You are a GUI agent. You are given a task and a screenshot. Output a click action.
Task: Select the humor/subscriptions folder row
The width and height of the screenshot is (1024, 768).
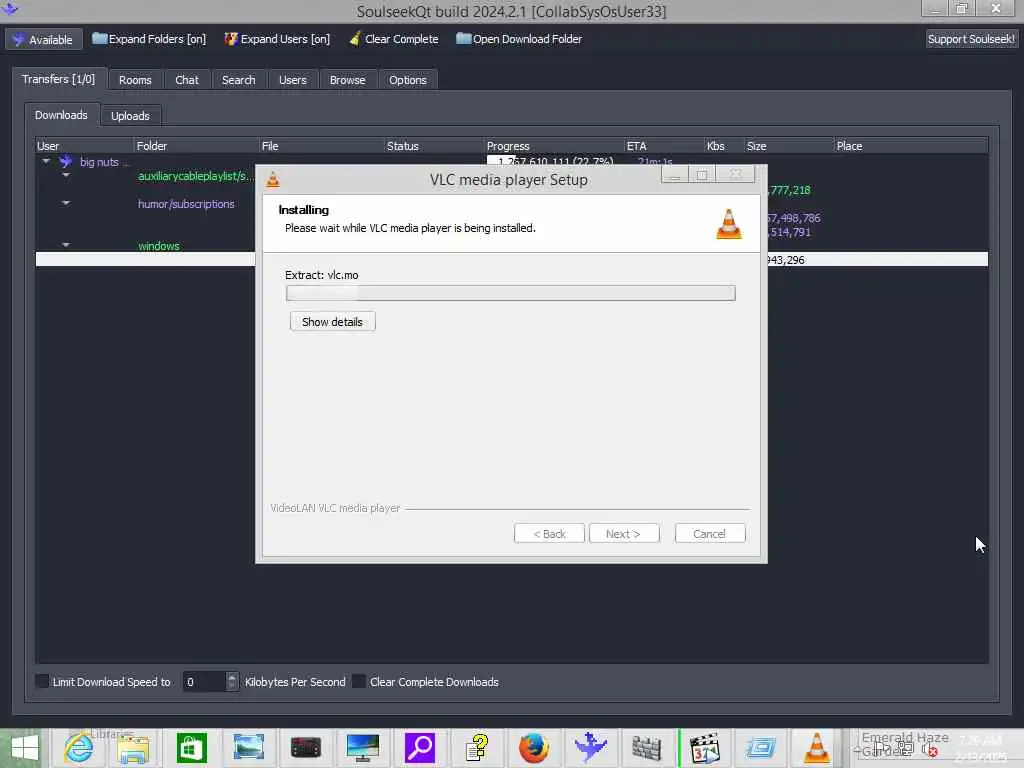click(x=186, y=204)
